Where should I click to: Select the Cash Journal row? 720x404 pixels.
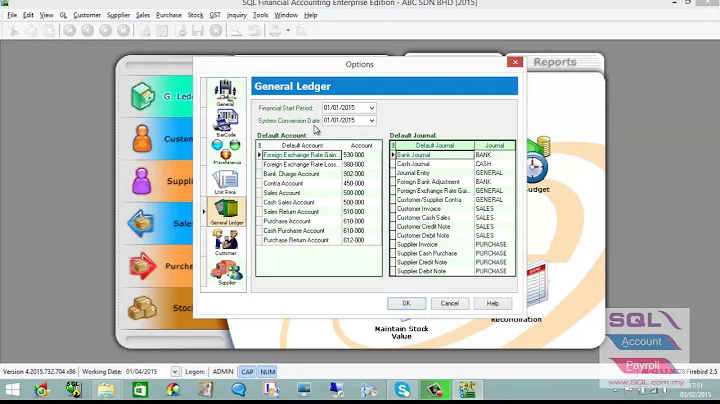[453, 164]
